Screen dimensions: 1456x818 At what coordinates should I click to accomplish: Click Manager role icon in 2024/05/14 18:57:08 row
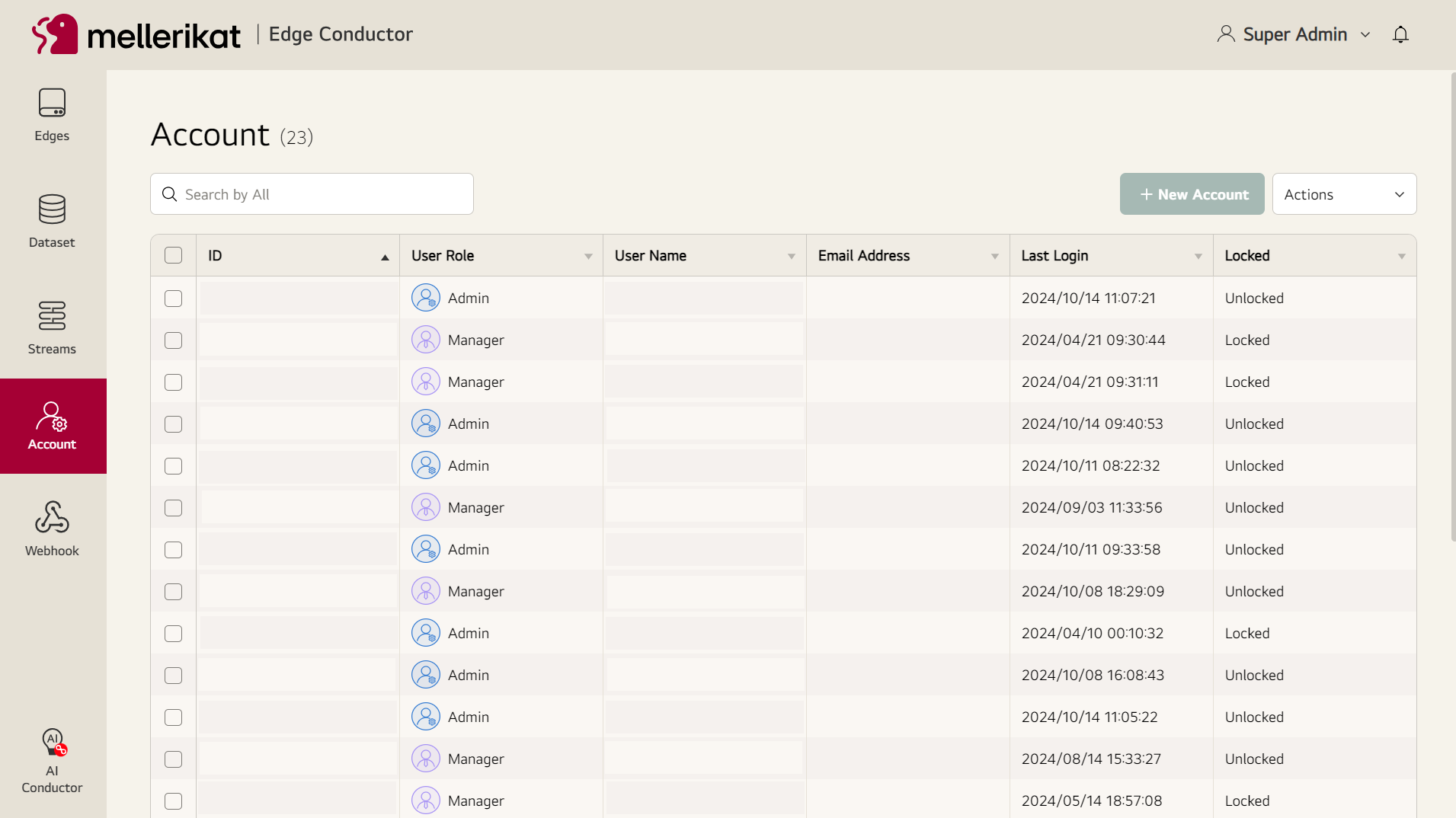coord(426,800)
